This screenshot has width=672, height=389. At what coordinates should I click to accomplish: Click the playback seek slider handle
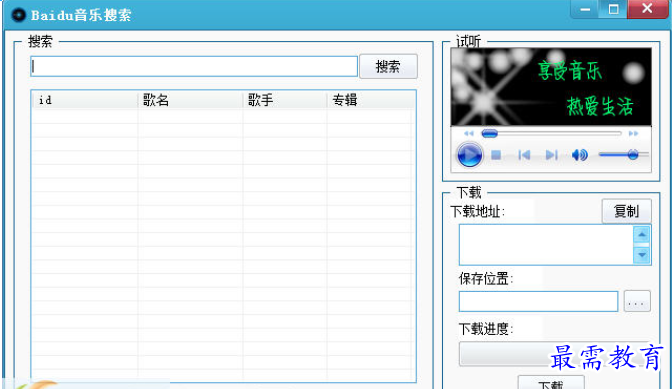[489, 134]
